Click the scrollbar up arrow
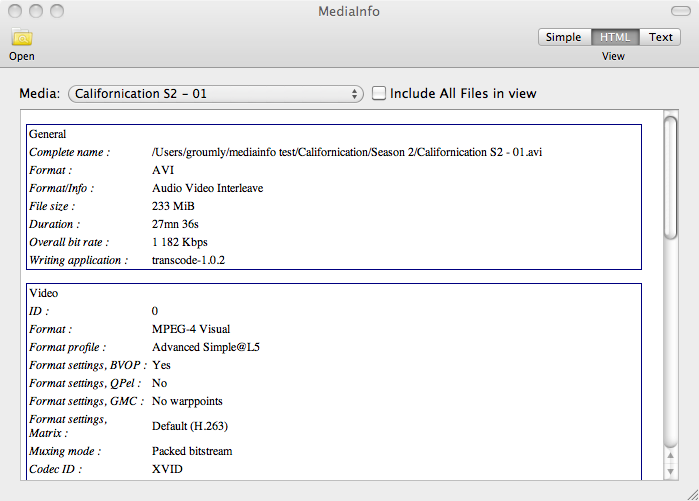 pos(670,456)
